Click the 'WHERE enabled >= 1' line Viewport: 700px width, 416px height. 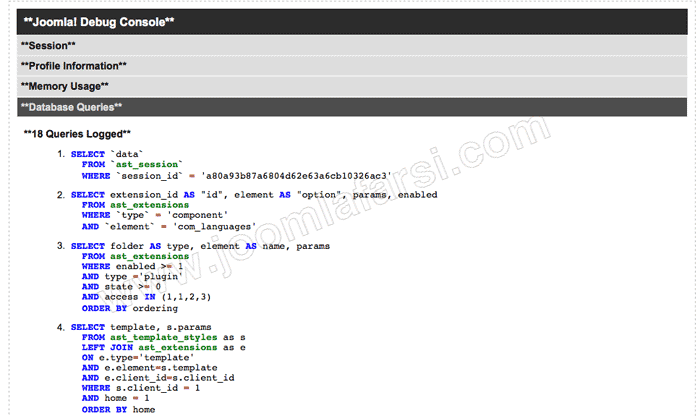133,266
